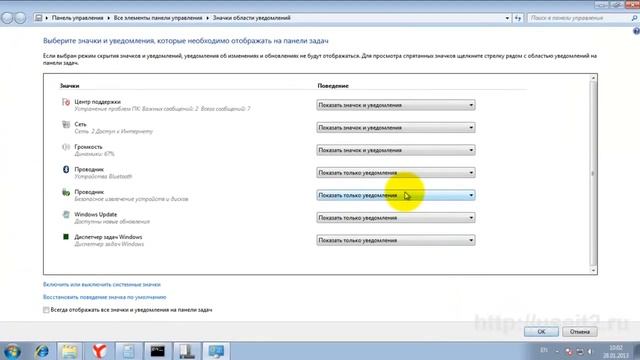Click the Громкость speaker icon in list
The width and height of the screenshot is (640, 360).
[x=66, y=147]
